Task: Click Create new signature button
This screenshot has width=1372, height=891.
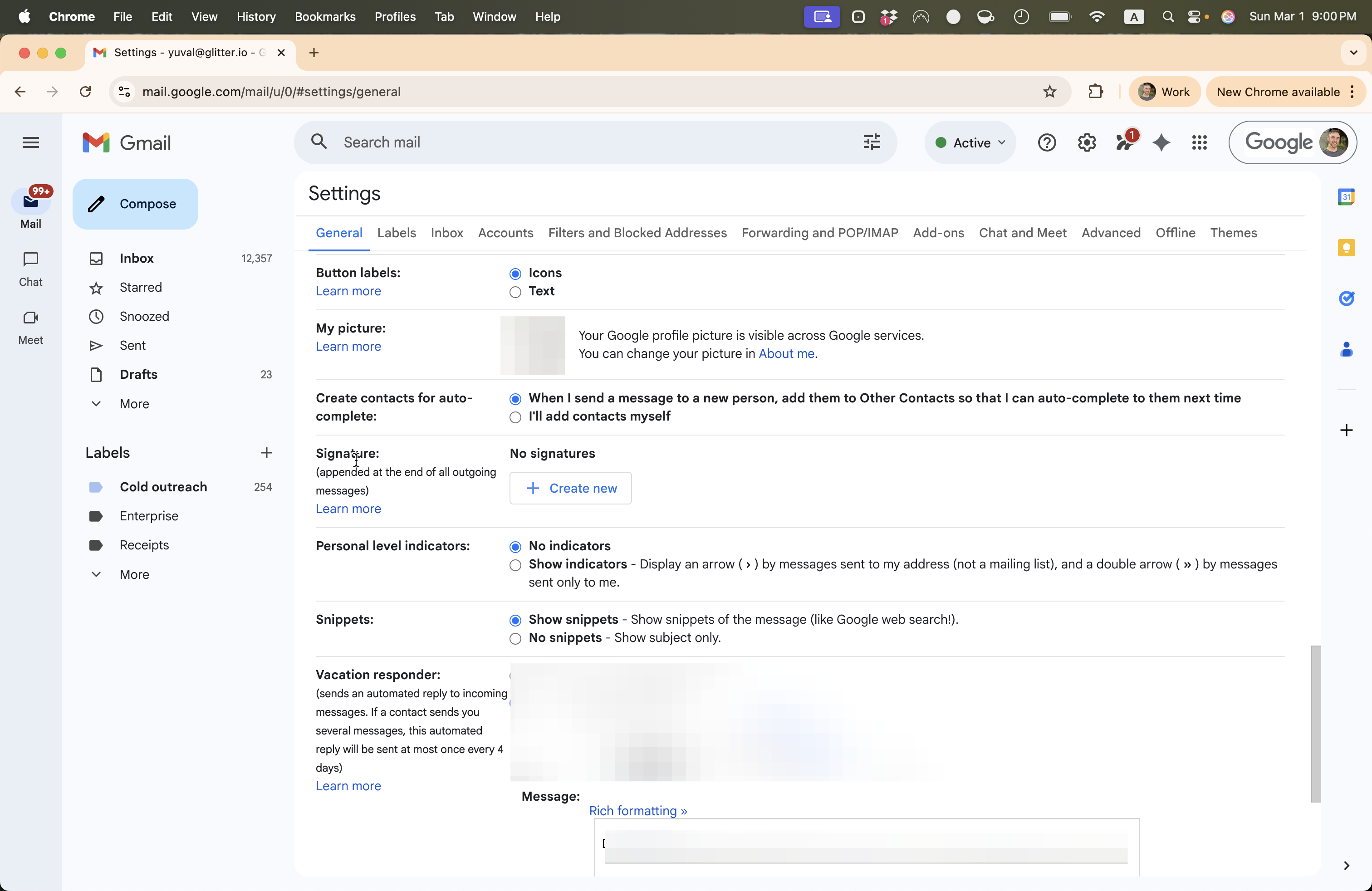Action: [x=570, y=488]
